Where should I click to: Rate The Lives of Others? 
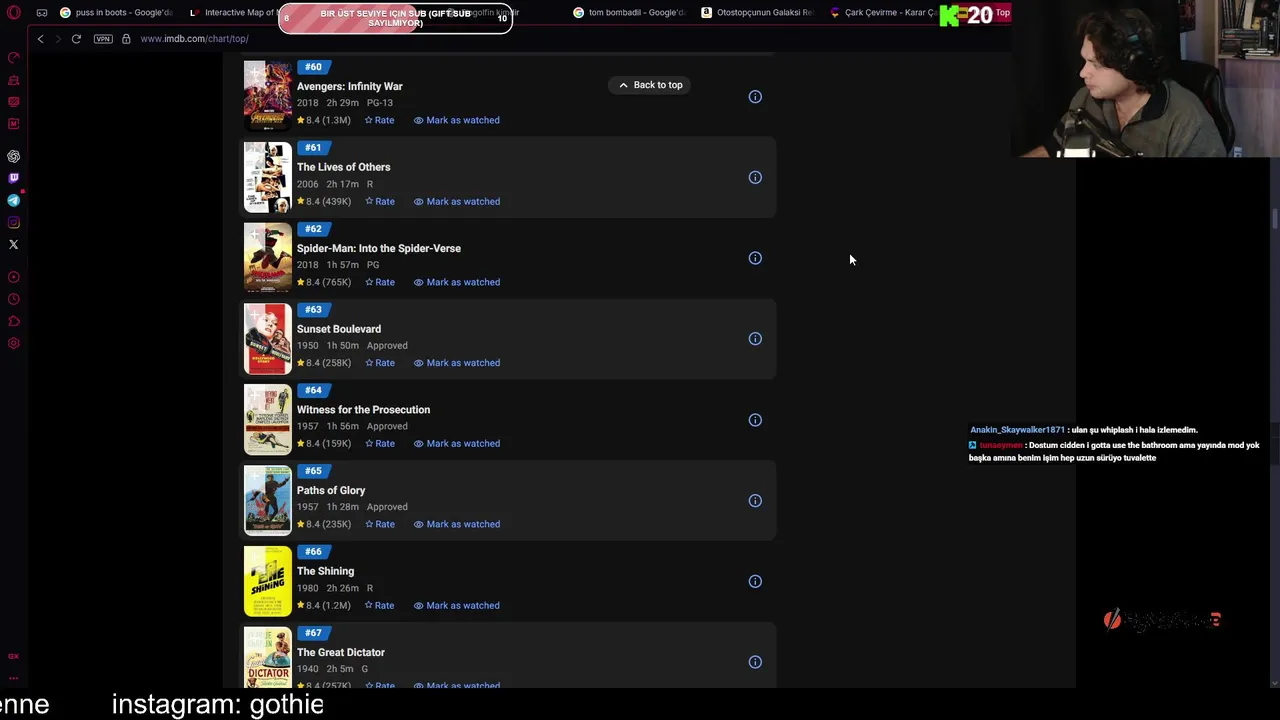point(379,201)
